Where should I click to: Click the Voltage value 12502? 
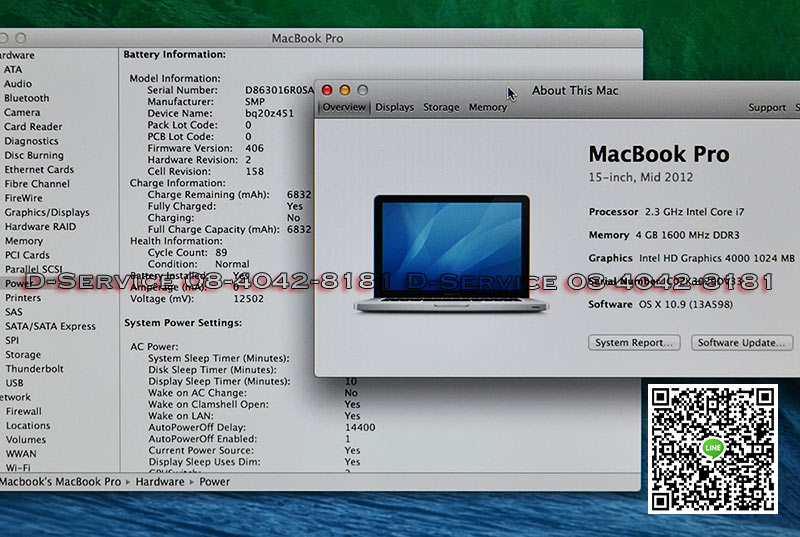click(248, 299)
